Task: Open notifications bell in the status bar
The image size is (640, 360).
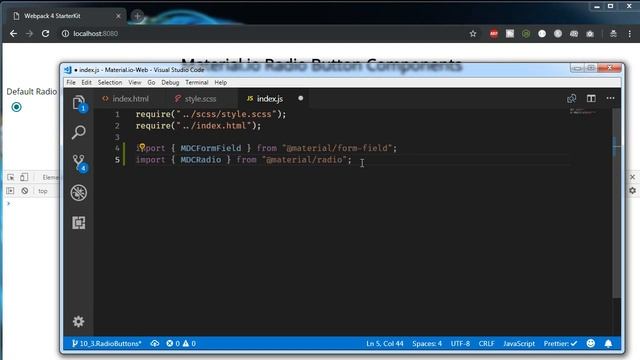Action: [x=608, y=344]
